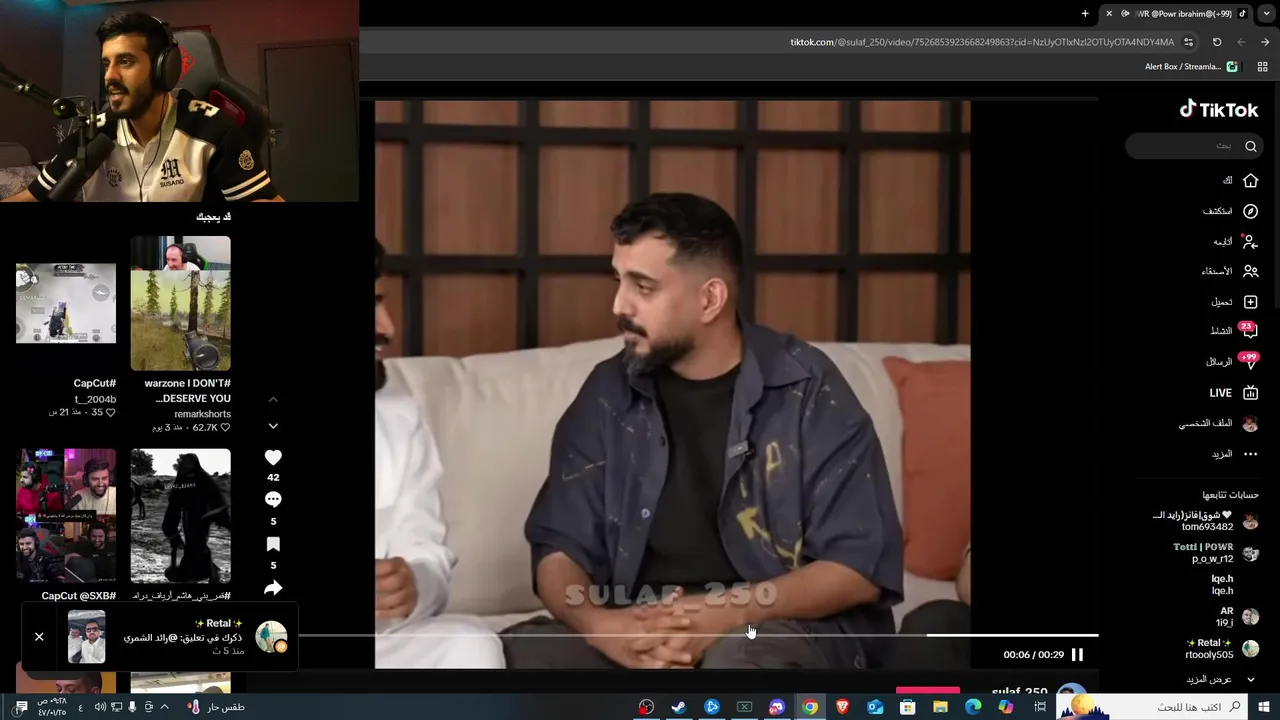Go to the For You home icon

pos(1250,180)
